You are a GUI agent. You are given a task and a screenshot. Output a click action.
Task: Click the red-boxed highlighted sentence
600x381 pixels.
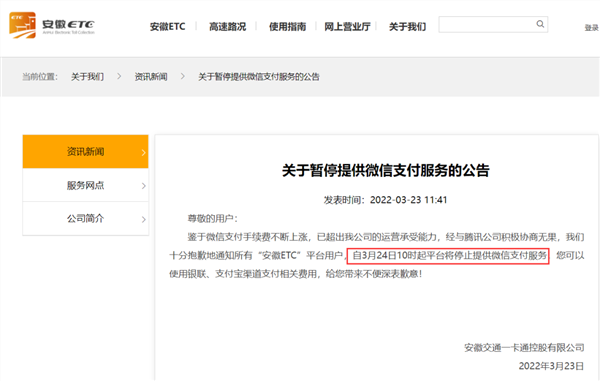tap(448, 256)
